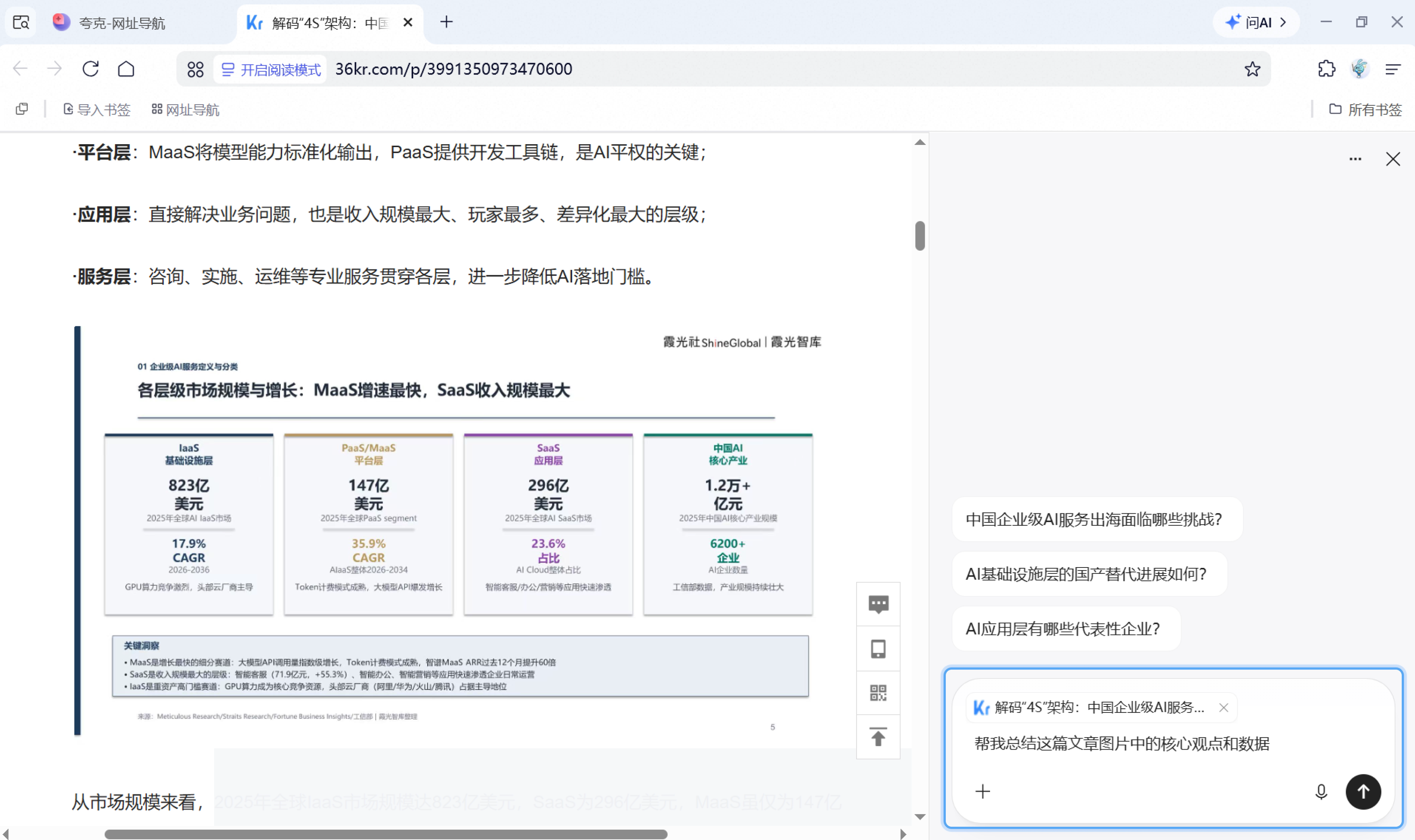
Task: Remove the attached 36kr page chip
Action: pos(1223,708)
